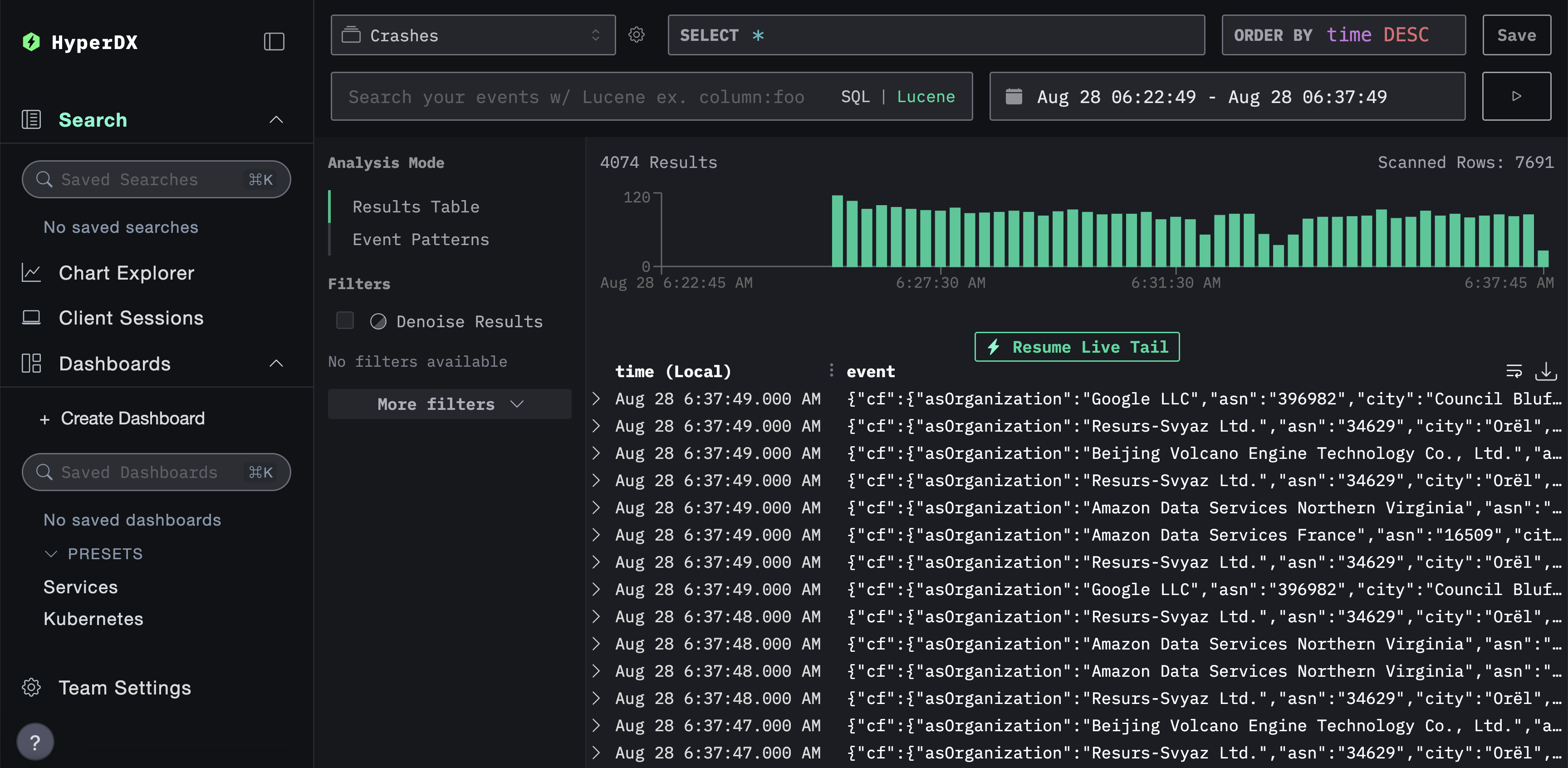Click the download results icon
This screenshot has height=768, width=1568.
coord(1545,371)
